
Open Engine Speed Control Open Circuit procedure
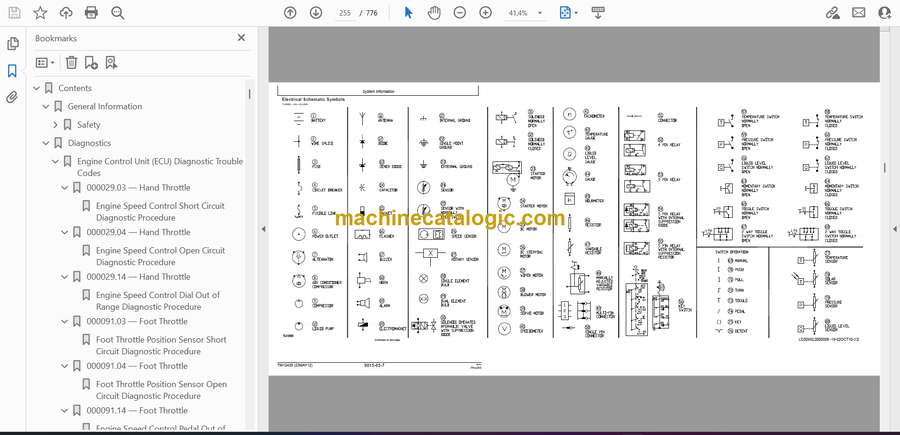pyautogui.click(x=160, y=257)
